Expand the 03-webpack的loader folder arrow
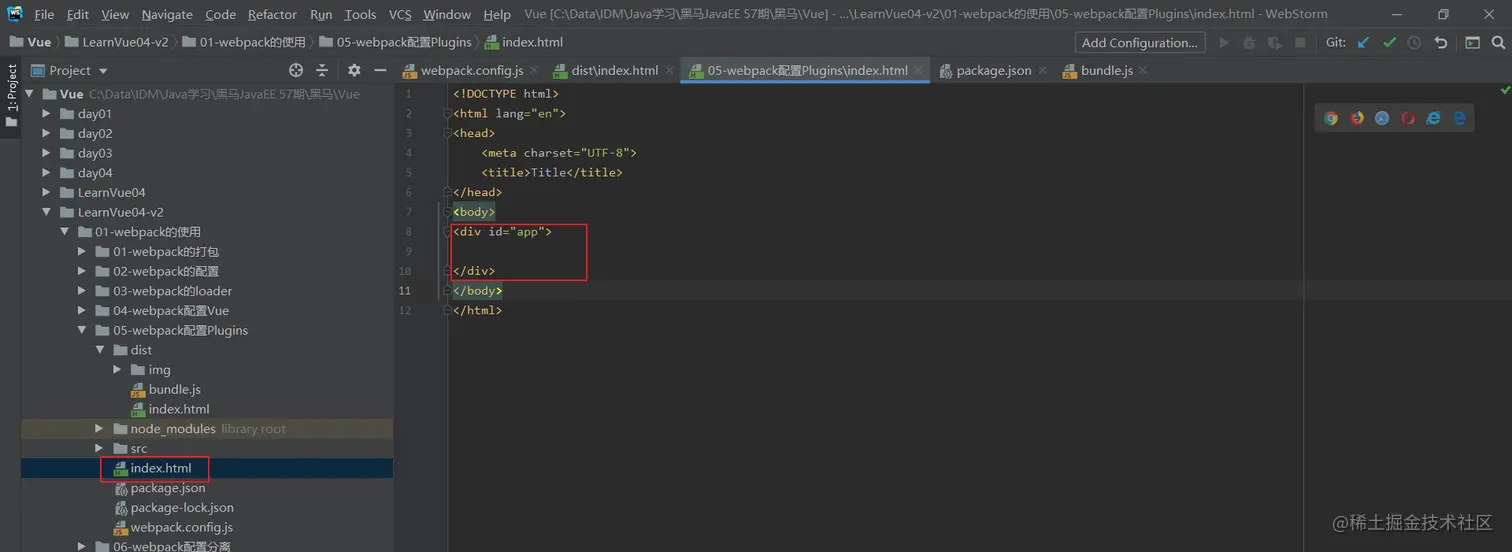The image size is (1512, 552). [82, 291]
